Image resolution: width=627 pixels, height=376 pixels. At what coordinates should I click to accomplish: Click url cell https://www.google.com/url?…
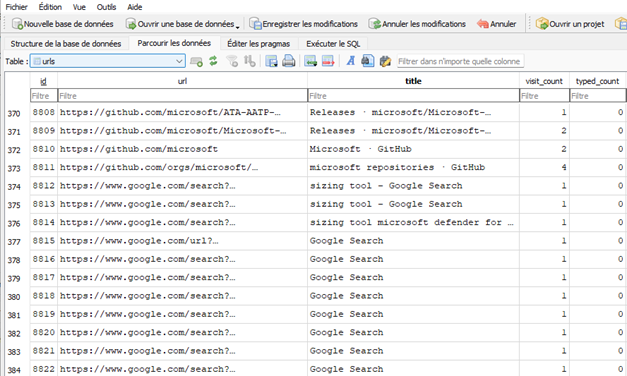pos(182,241)
